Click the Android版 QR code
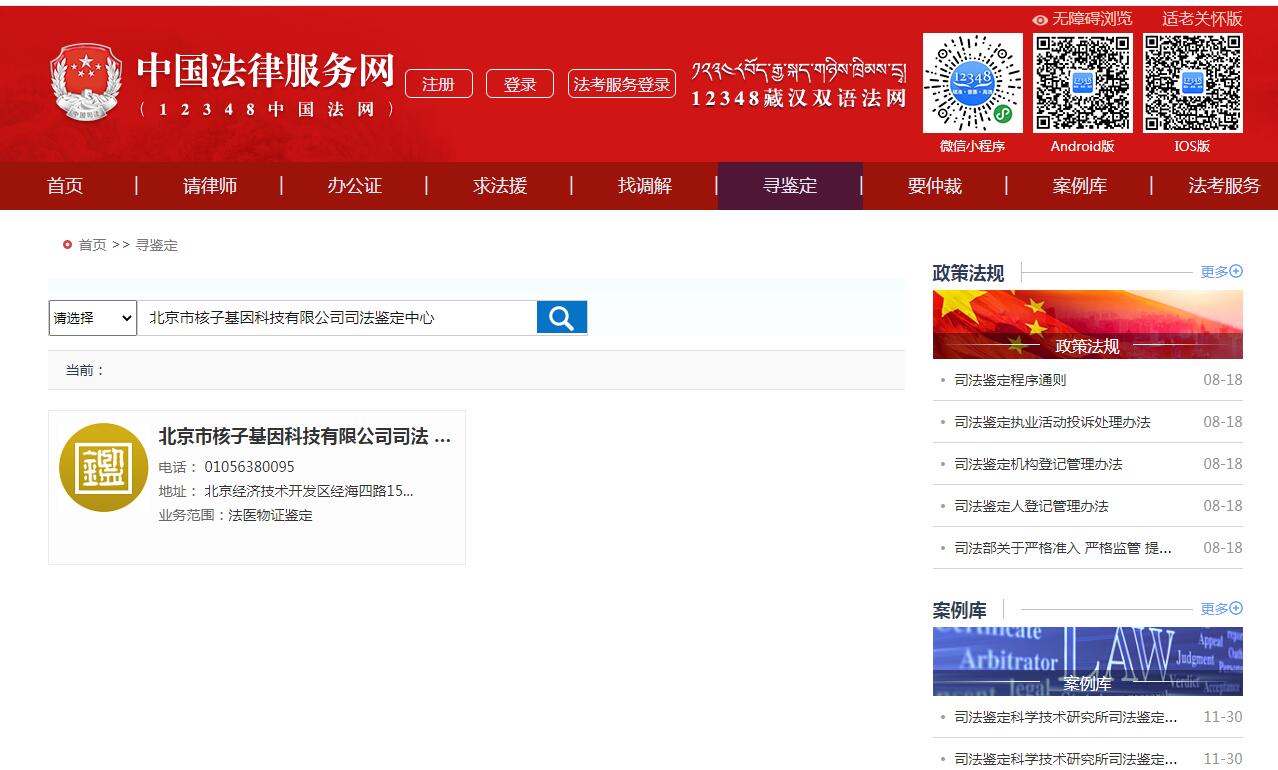This screenshot has height=770, width=1278. point(1082,83)
